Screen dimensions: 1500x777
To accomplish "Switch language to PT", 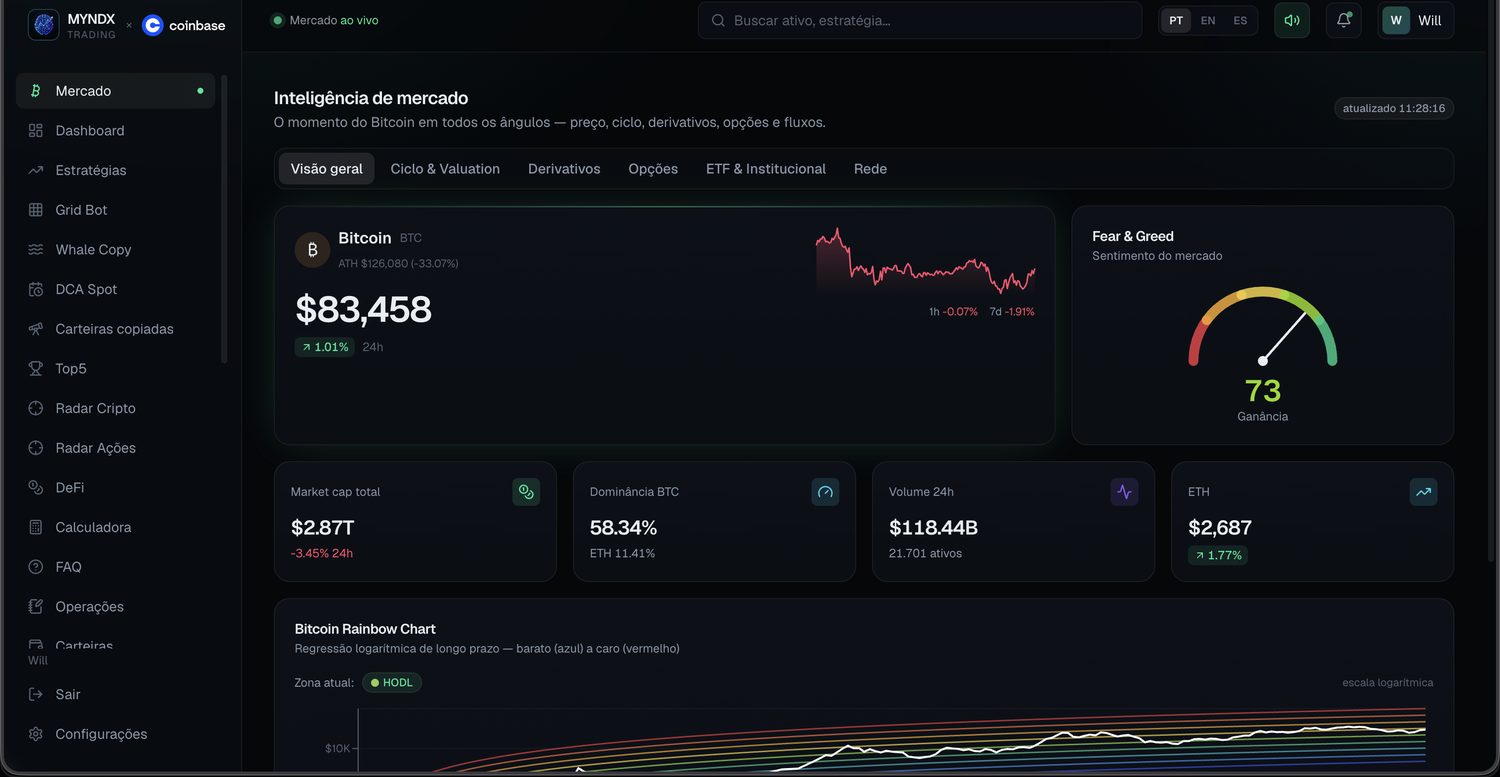I will (x=1176, y=20).
